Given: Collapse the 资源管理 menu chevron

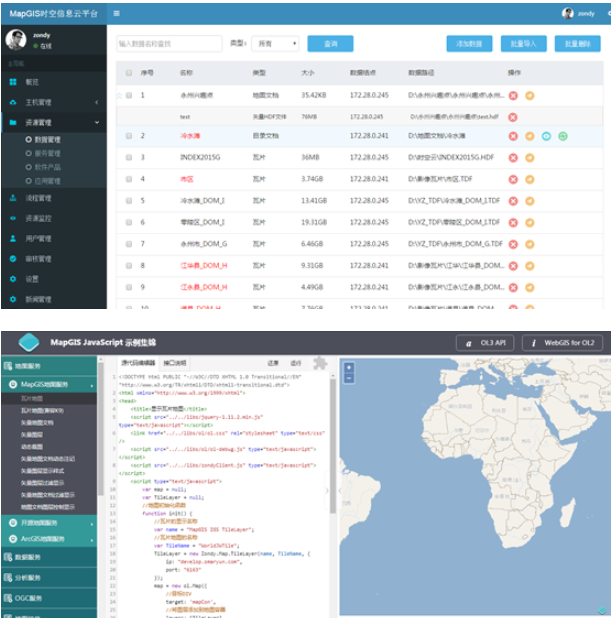Looking at the screenshot, I should pyautogui.click(x=97, y=123).
